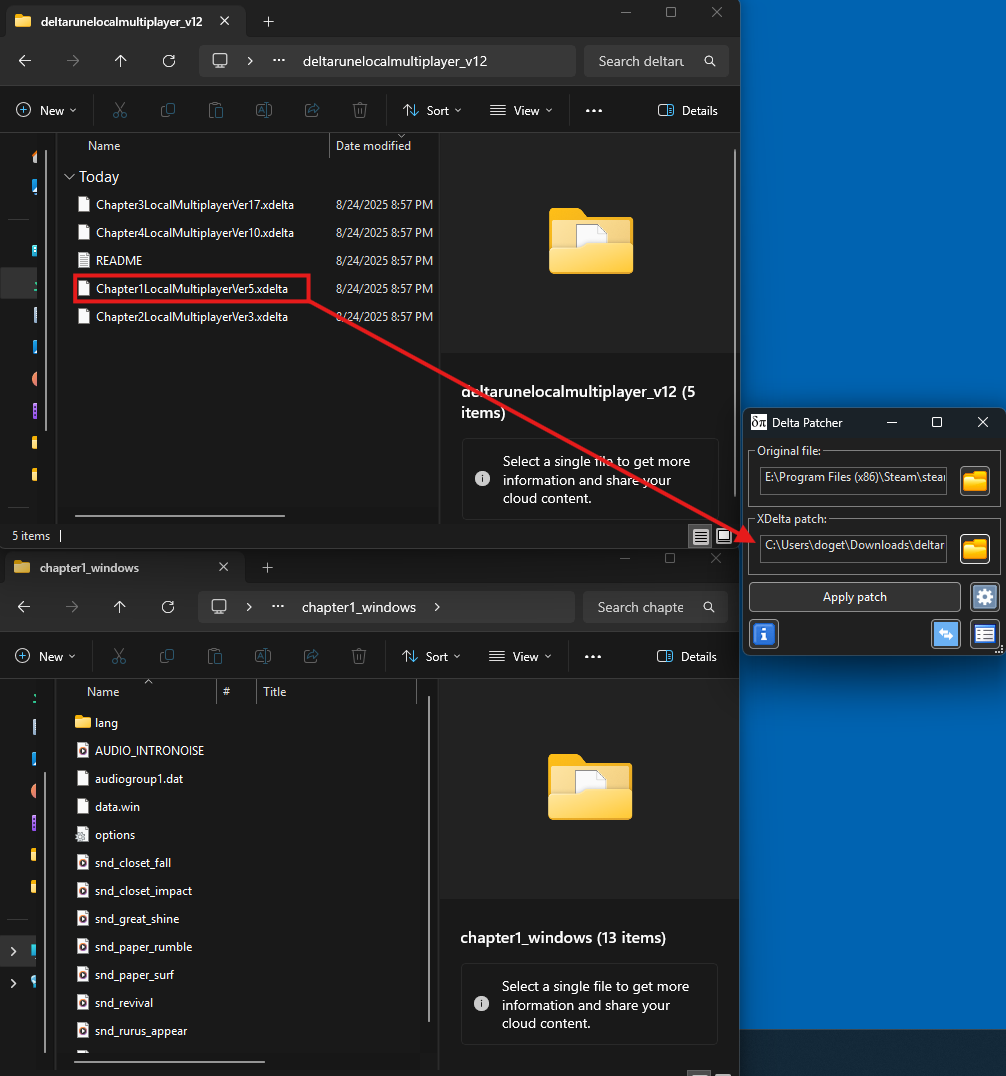
Task: Open Sort dropdown in chapter1_windows window
Action: click(431, 657)
